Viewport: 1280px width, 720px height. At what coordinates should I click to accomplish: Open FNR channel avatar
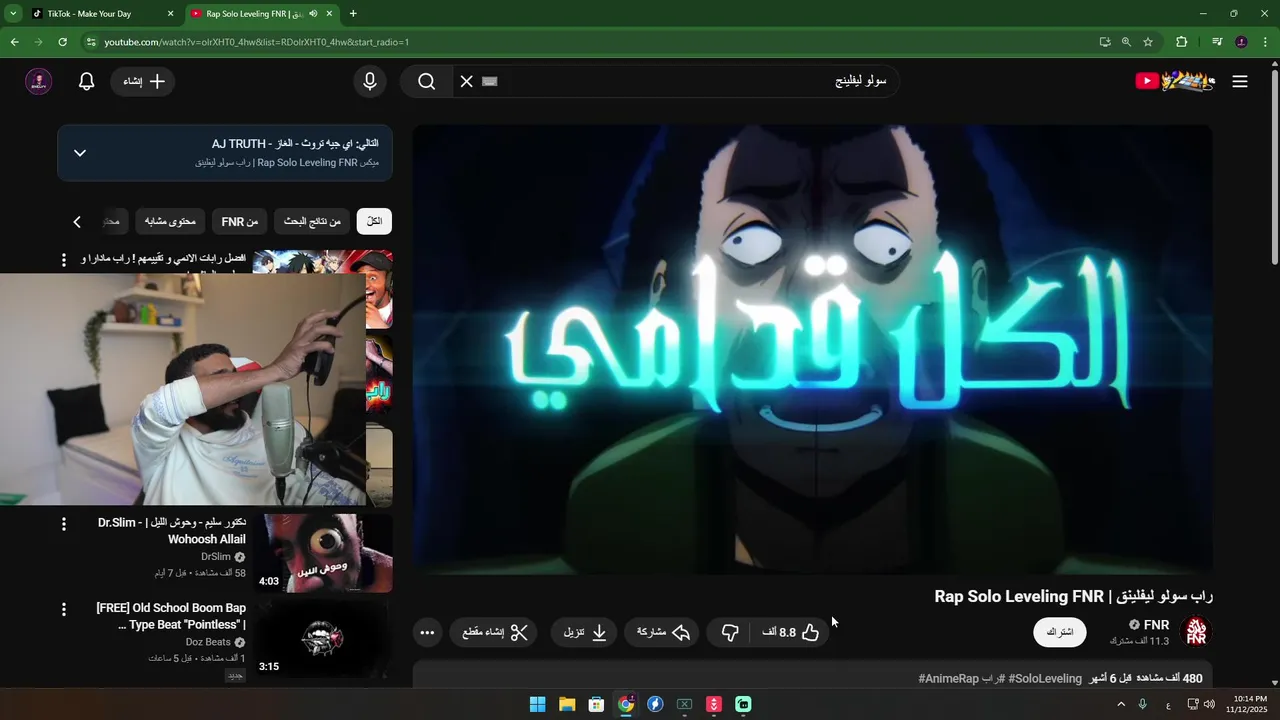click(x=1196, y=632)
